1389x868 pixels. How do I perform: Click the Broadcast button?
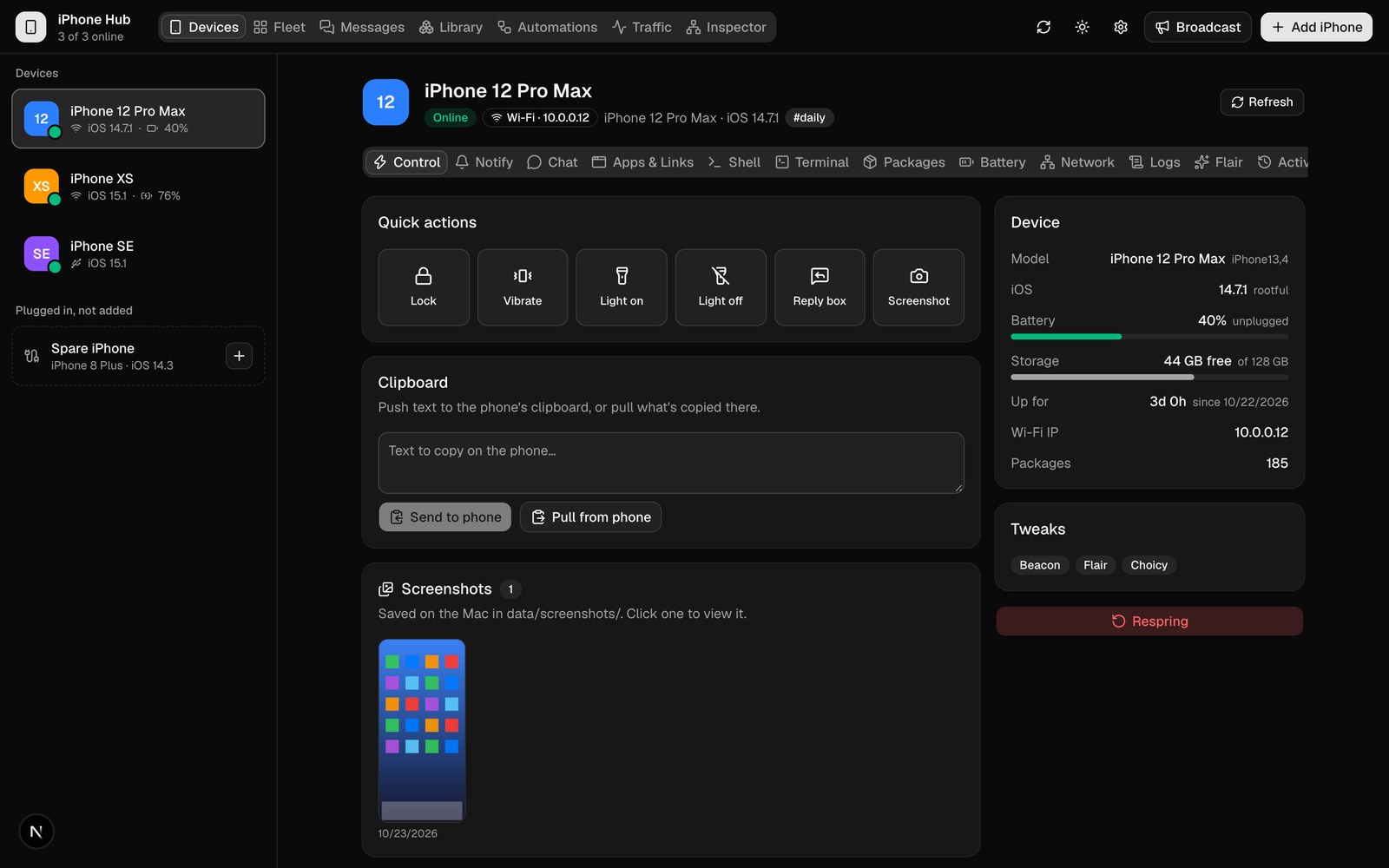click(x=1198, y=27)
